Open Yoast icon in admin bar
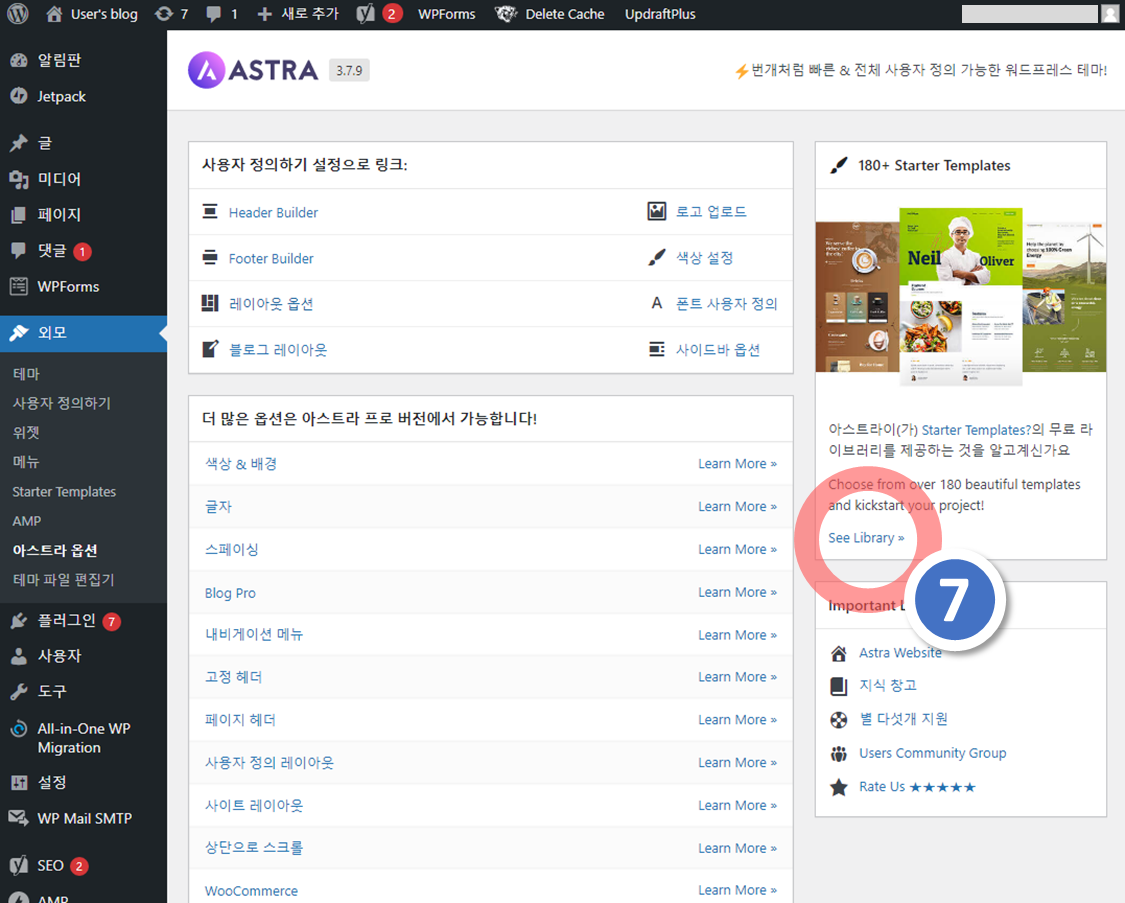 pyautogui.click(x=366, y=14)
